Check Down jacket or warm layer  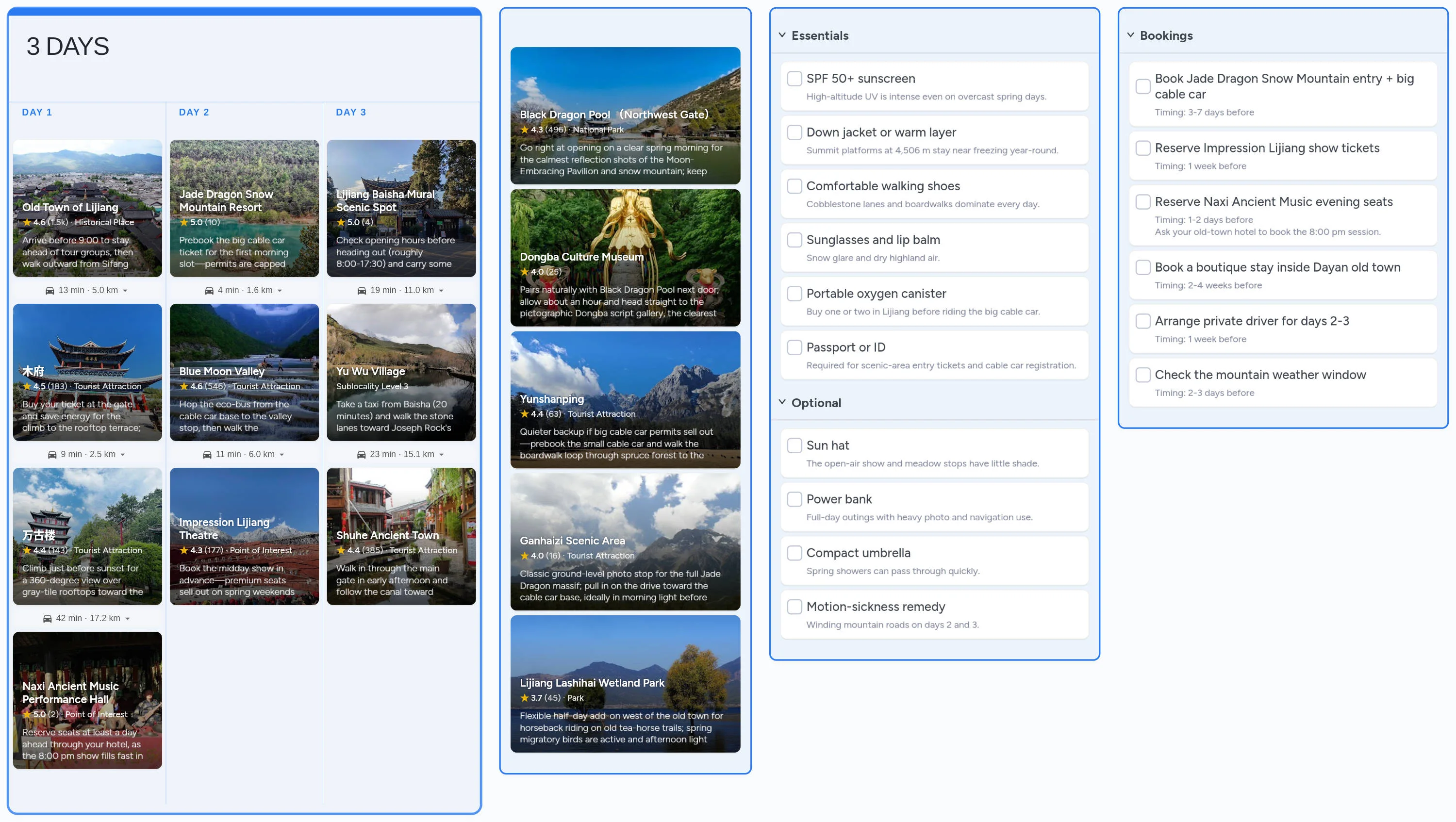[x=794, y=132]
